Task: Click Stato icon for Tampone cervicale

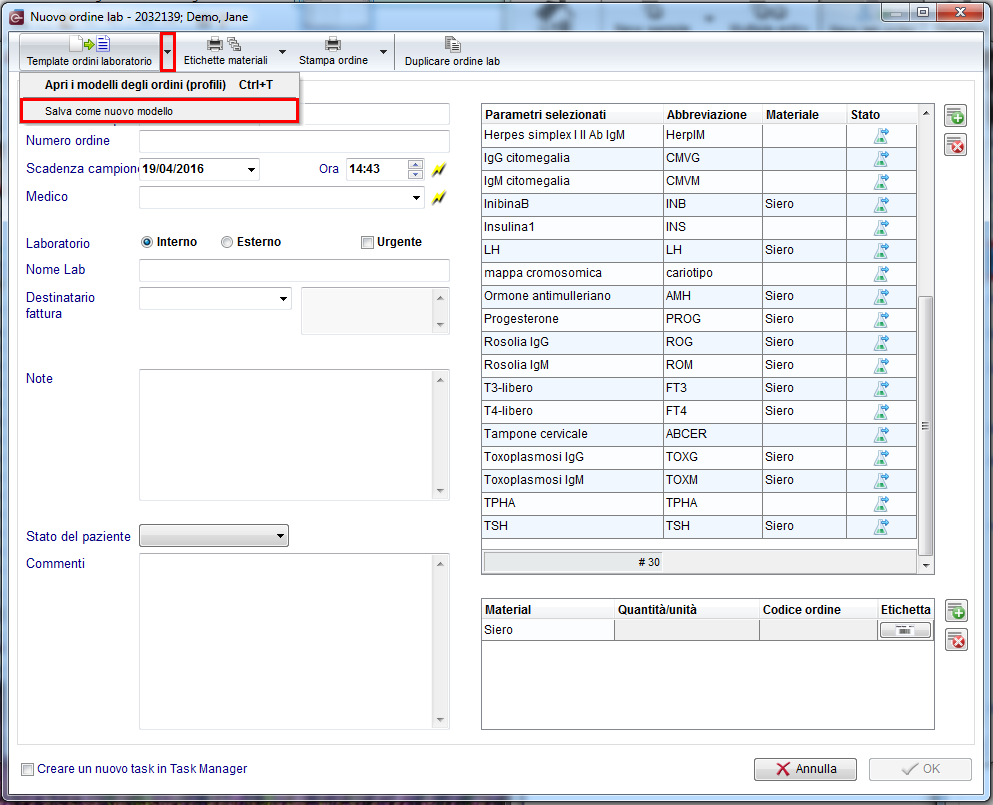Action: (x=881, y=434)
